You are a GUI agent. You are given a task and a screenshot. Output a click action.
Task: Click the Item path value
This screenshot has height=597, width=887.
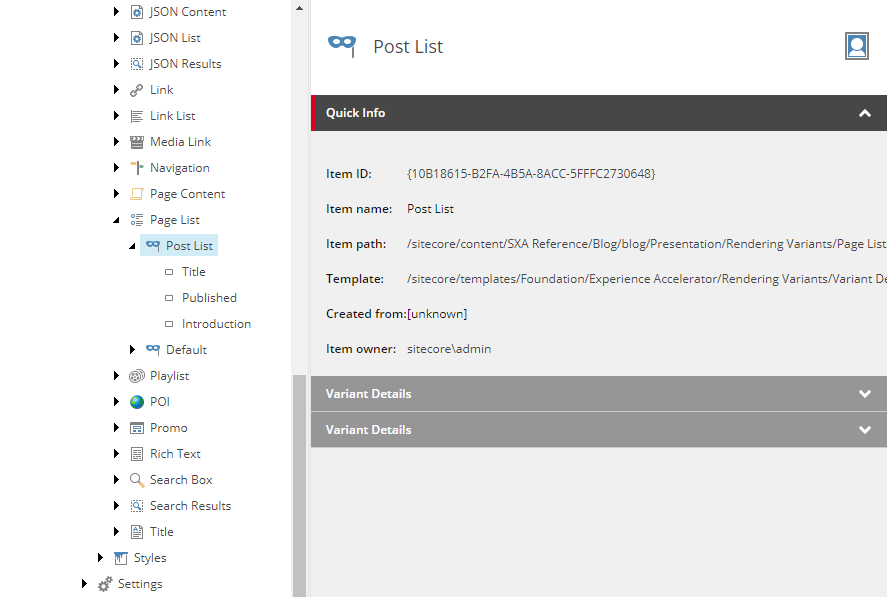(647, 244)
